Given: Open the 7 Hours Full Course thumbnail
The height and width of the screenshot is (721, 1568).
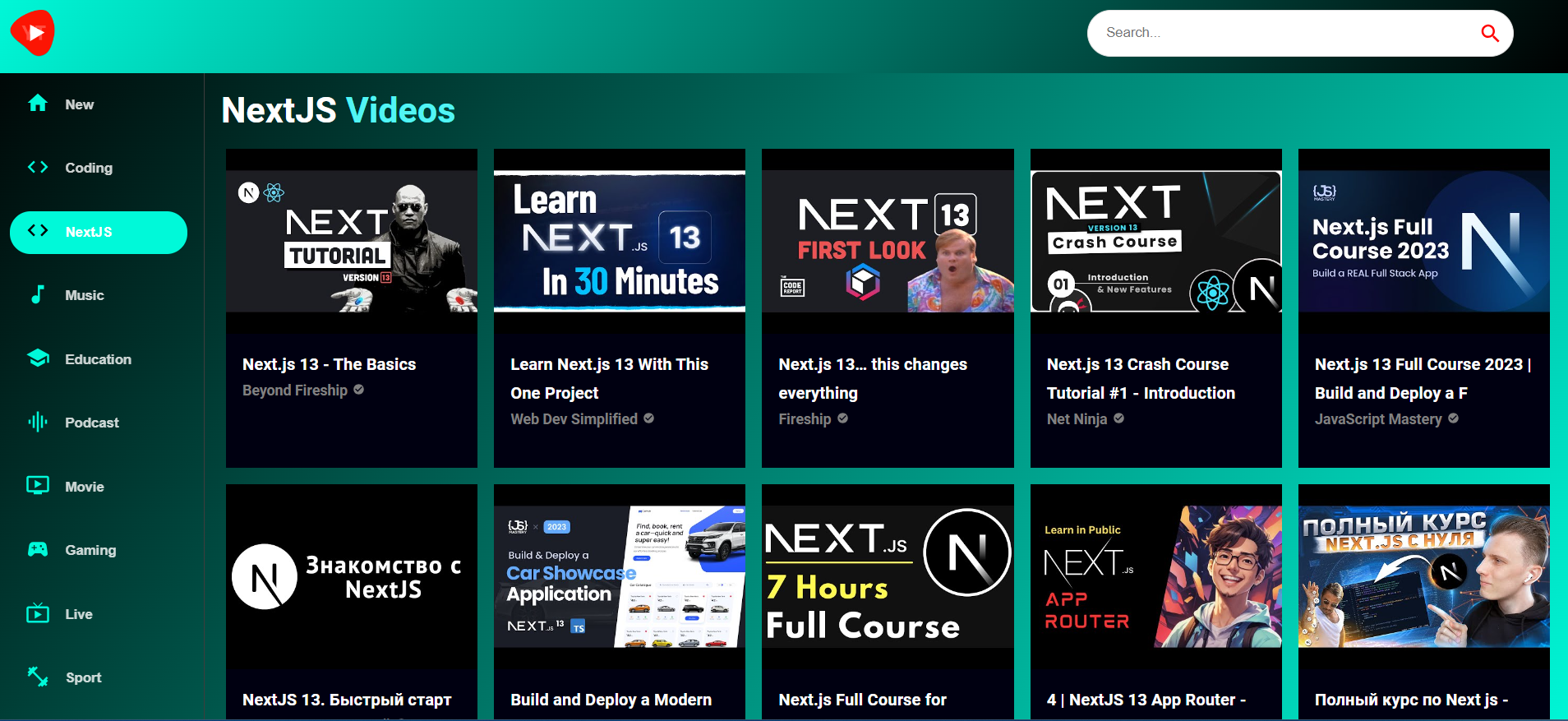Looking at the screenshot, I should [888, 577].
